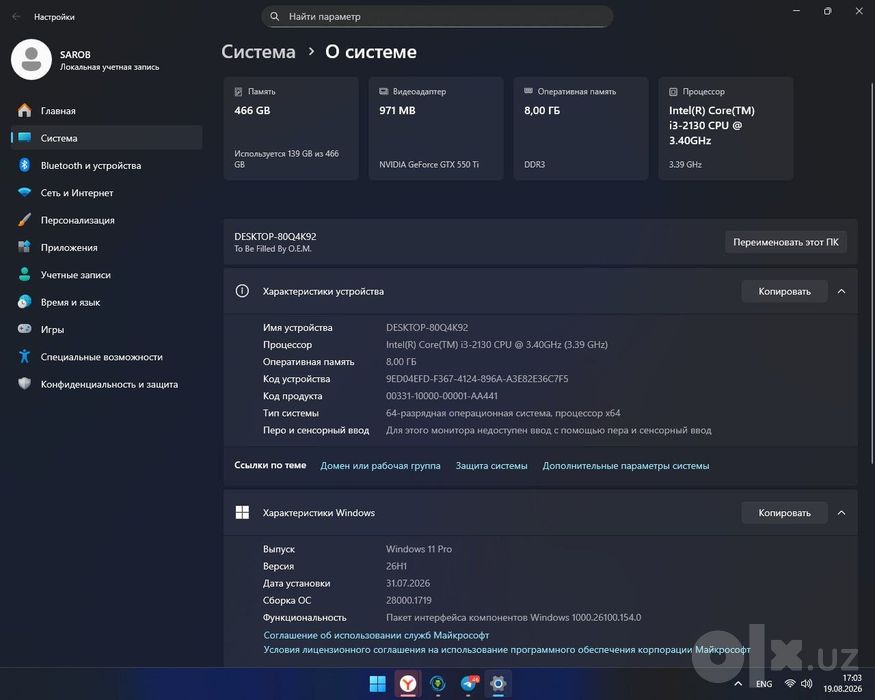
Task: Open the Время и язык settings
Action: point(106,302)
